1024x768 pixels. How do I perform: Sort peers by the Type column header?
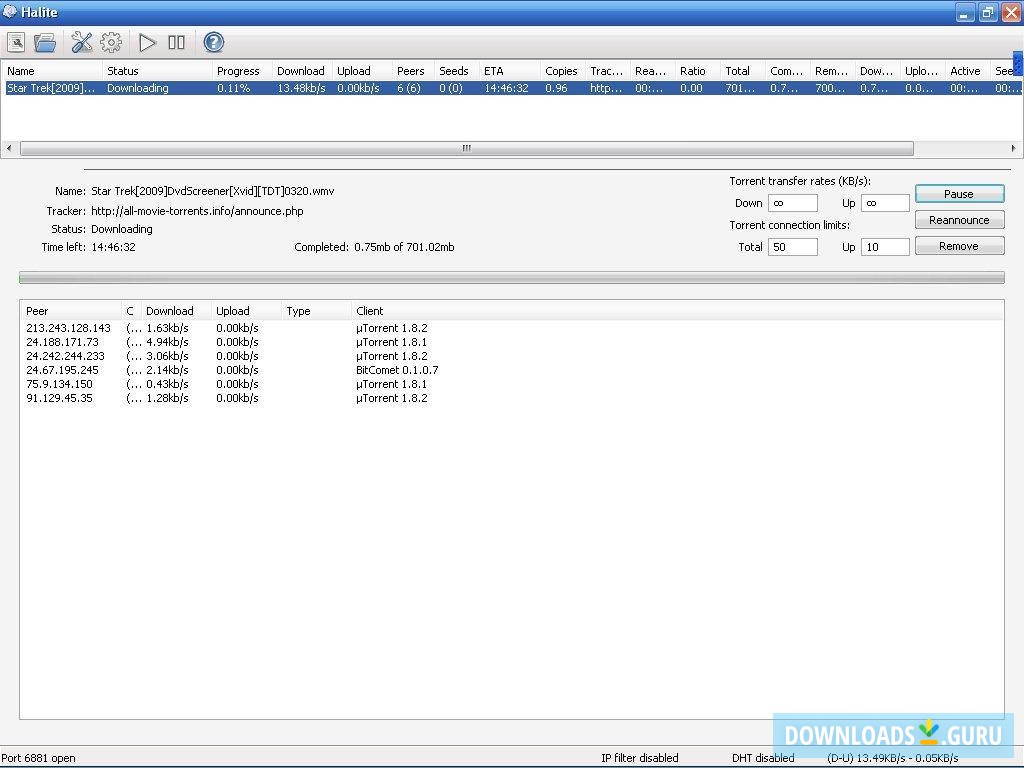(316, 311)
